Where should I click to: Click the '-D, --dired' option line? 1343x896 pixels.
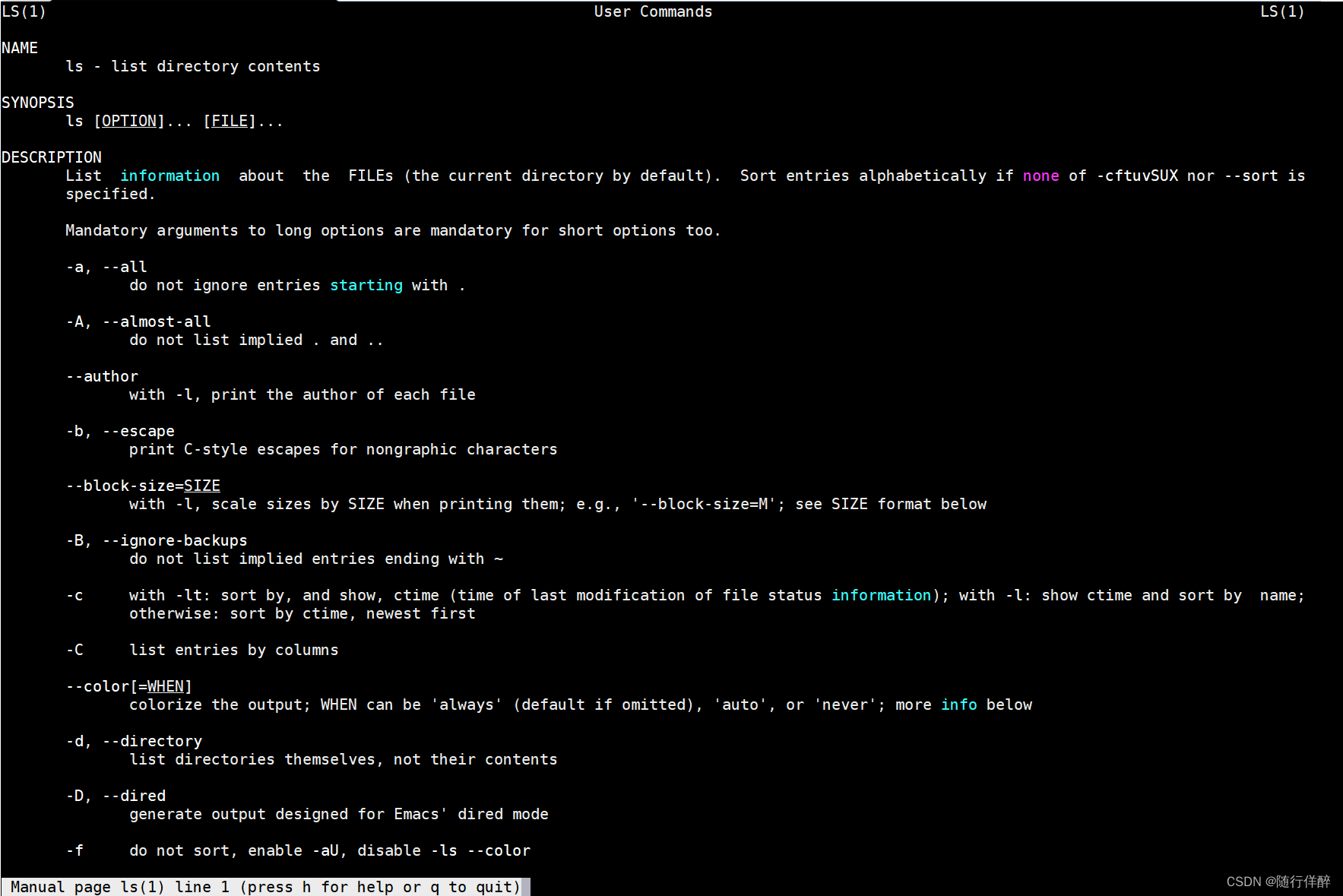(x=116, y=796)
